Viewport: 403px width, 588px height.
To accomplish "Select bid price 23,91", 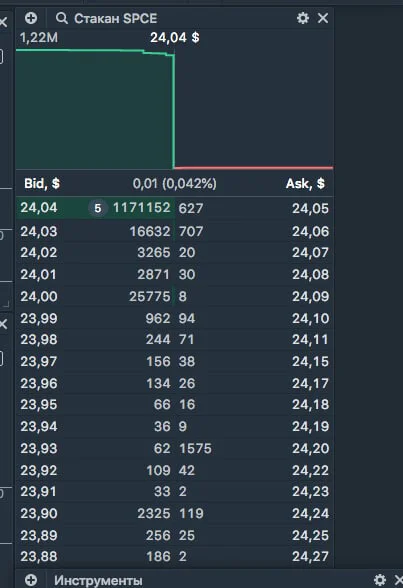I will pos(38,492).
